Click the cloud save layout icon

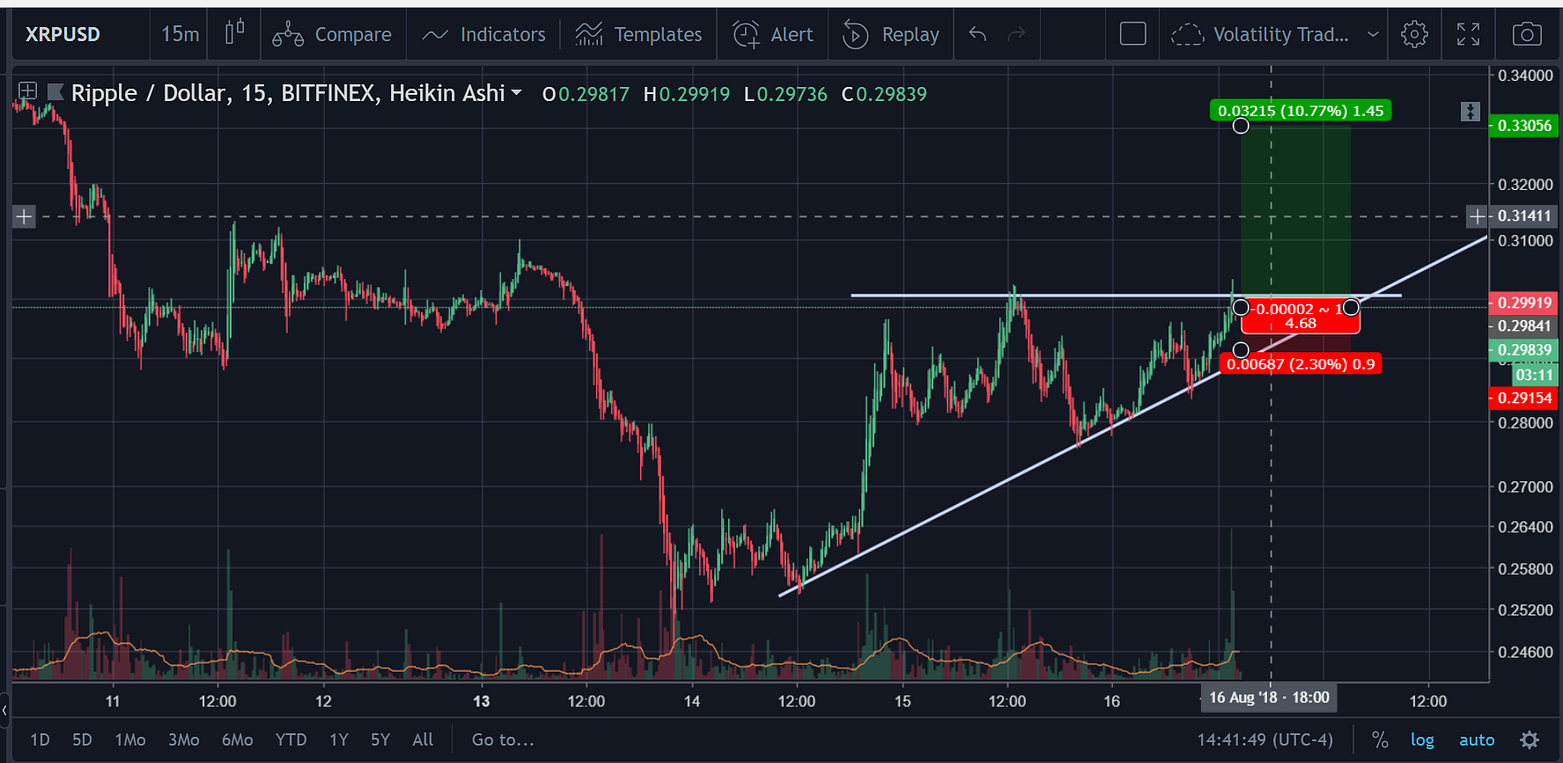tap(1188, 34)
